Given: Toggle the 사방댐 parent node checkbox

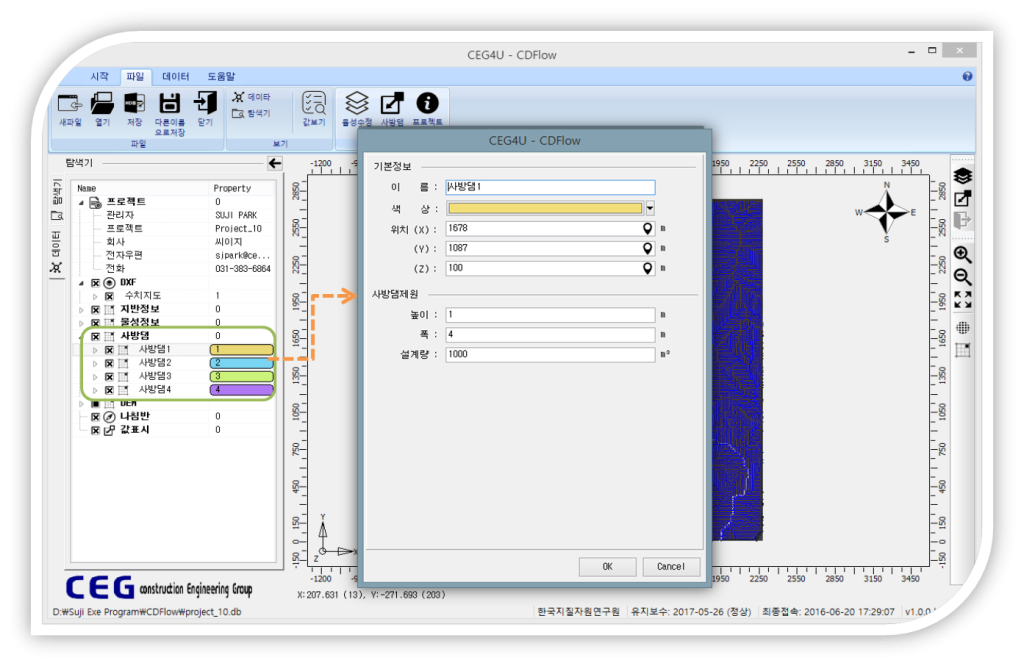Looking at the screenshot, I should 95,336.
